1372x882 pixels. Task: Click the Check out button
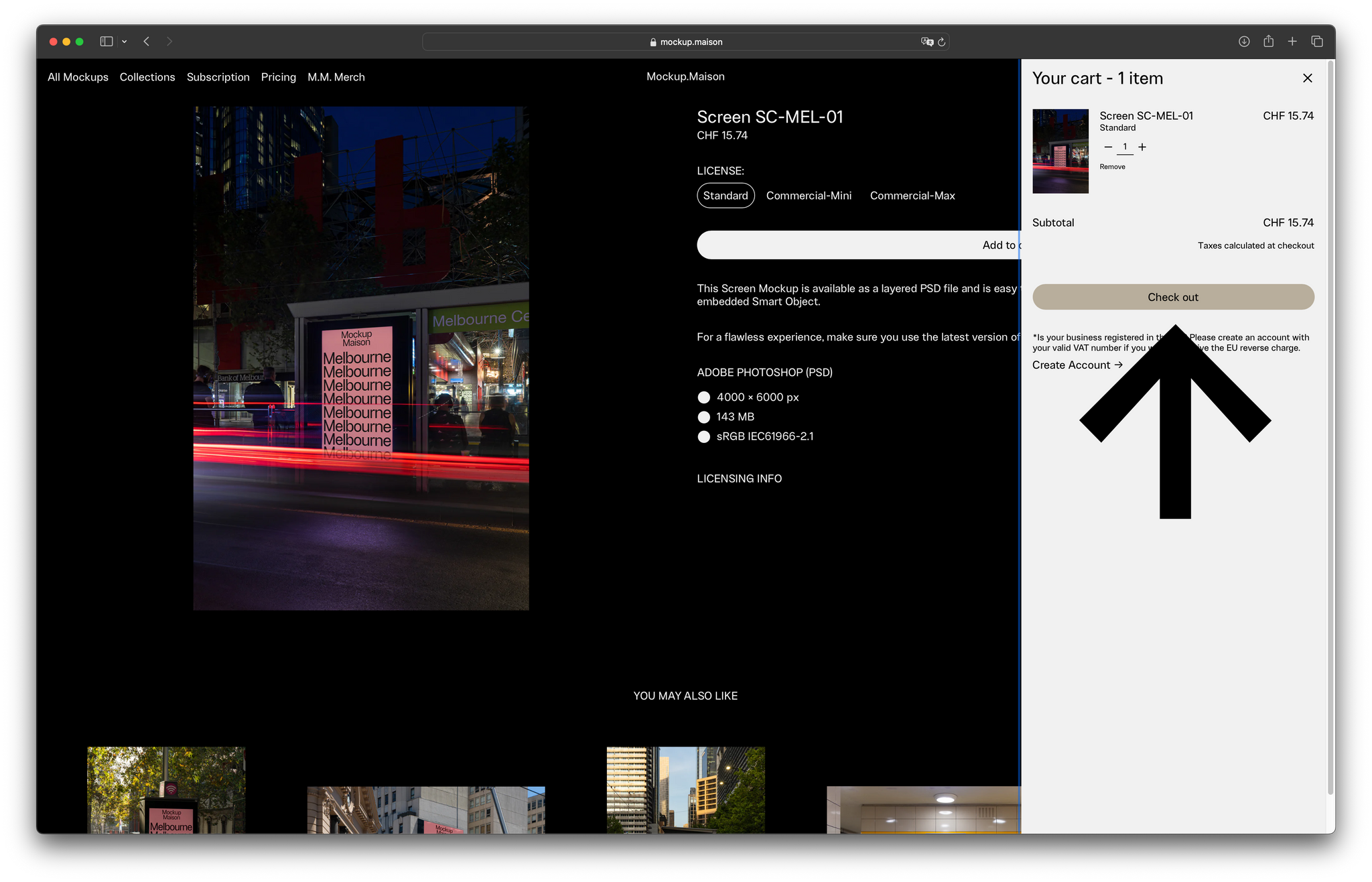point(1172,297)
